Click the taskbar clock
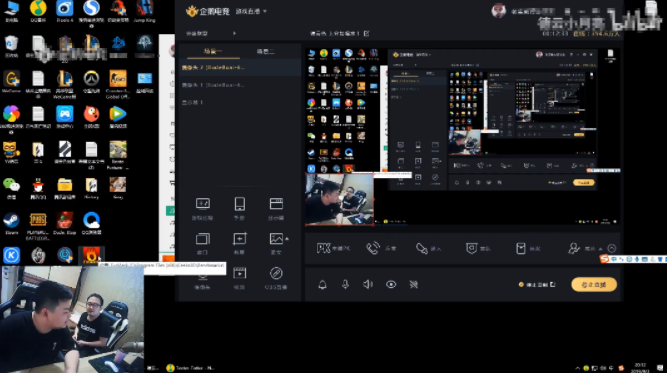Viewport: 667px width, 373px height. coord(640,368)
